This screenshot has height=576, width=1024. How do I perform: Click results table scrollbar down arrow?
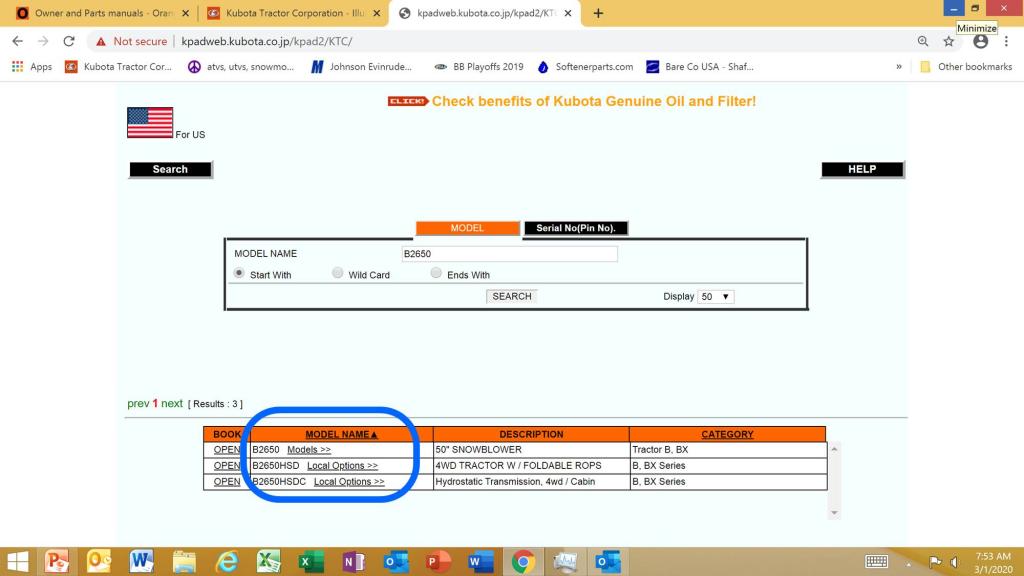point(834,513)
